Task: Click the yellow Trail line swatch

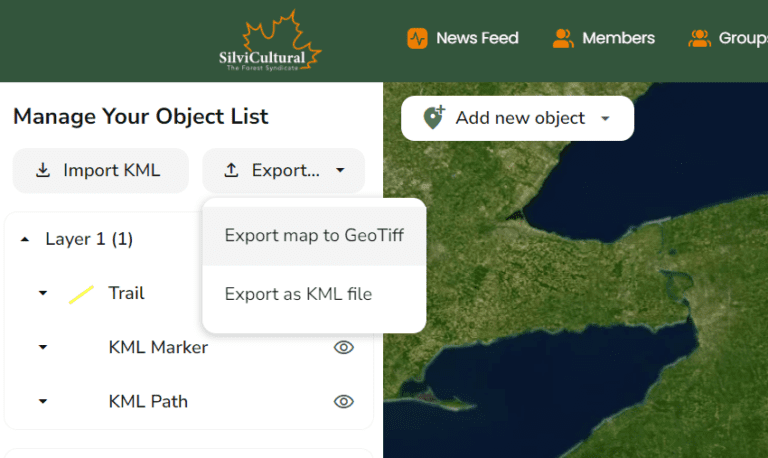Action: point(81,294)
